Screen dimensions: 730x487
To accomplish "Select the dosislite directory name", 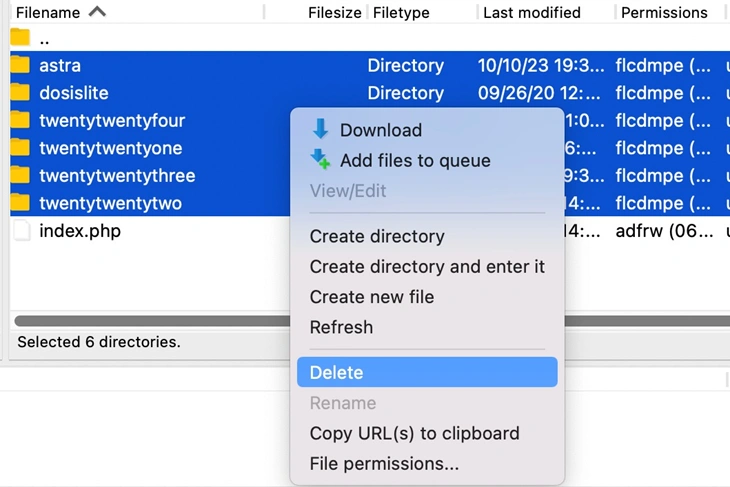I will click(74, 93).
